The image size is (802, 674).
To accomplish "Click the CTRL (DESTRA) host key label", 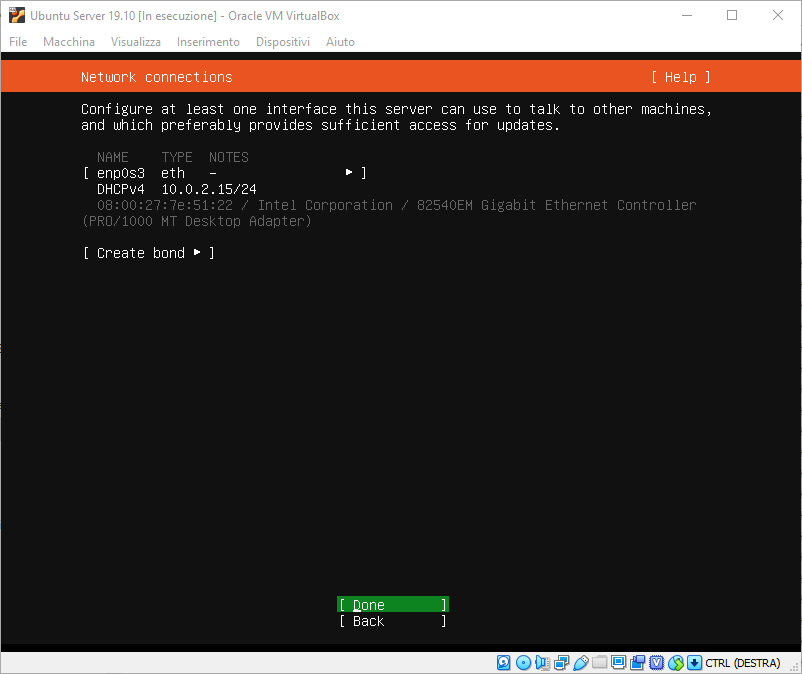I will pos(743,663).
